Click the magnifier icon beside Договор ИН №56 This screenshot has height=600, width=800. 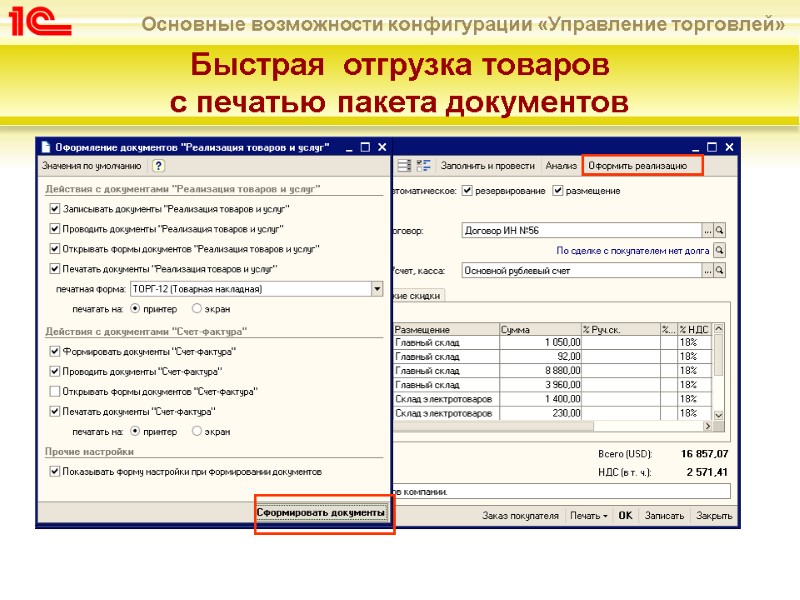[720, 228]
